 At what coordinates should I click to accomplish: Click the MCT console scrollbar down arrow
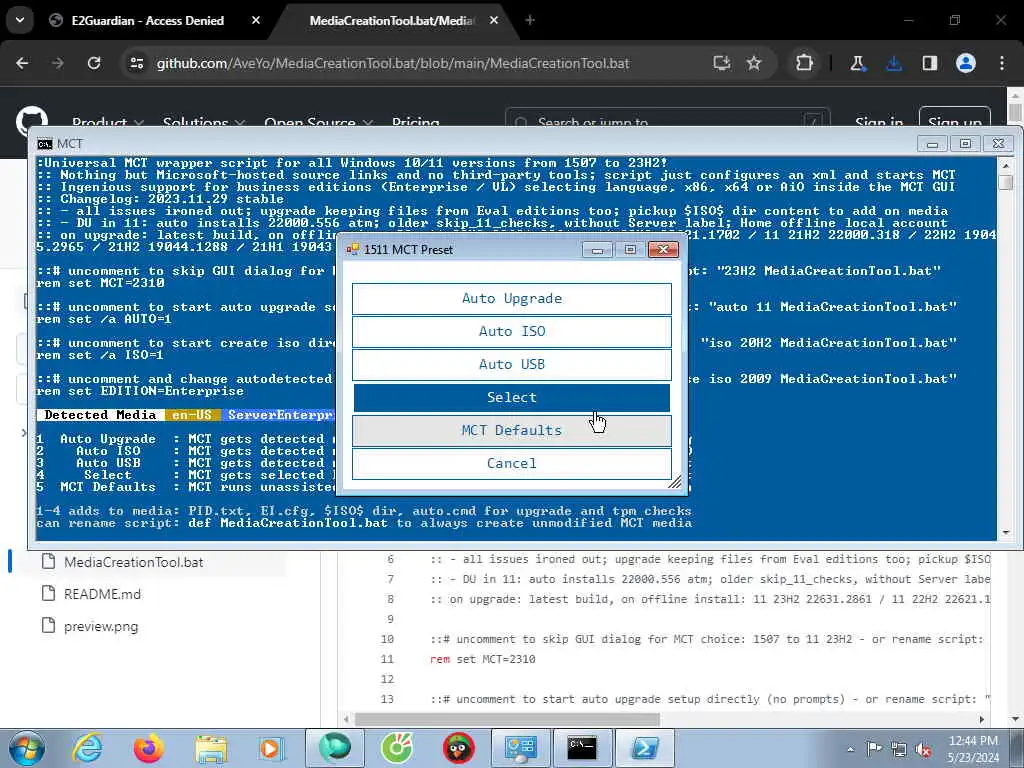pos(1006,533)
